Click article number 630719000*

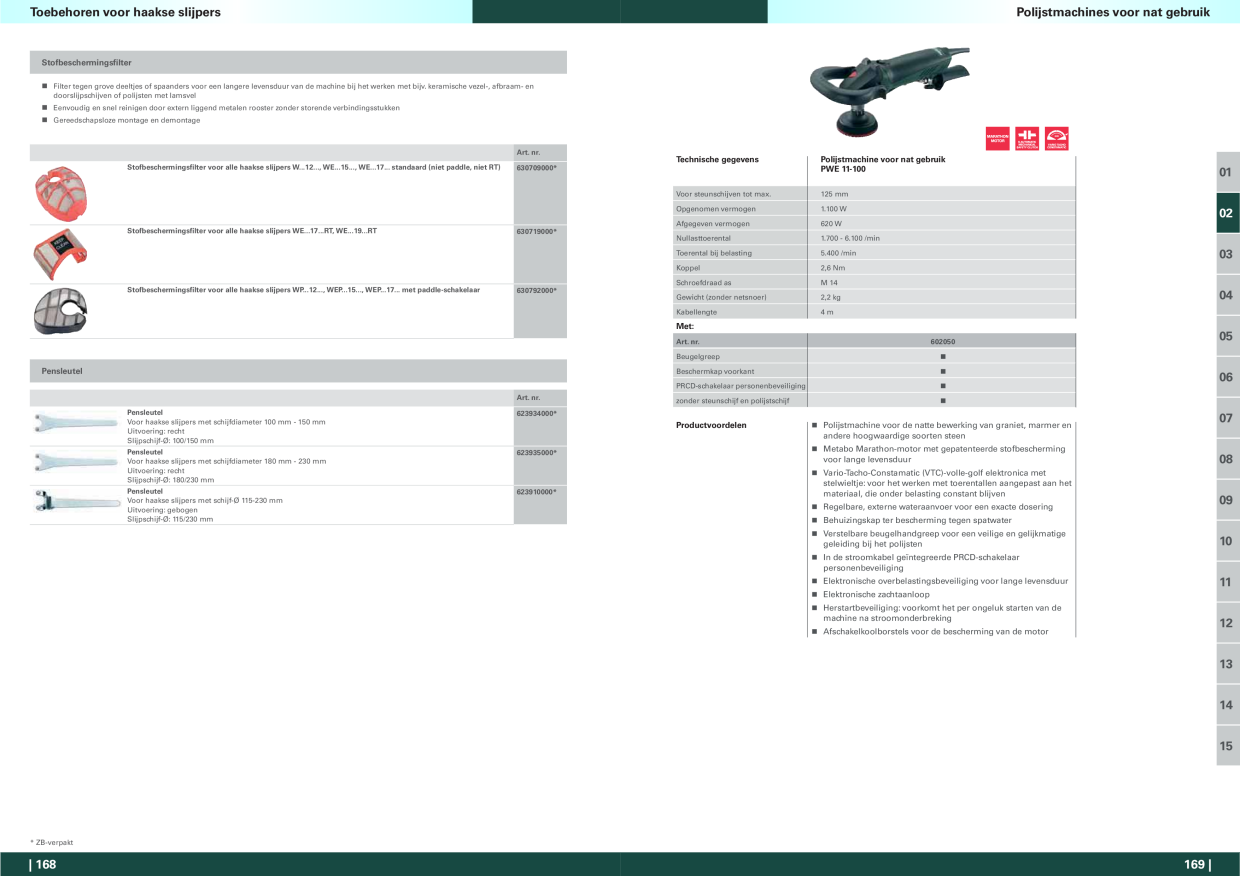pos(536,231)
